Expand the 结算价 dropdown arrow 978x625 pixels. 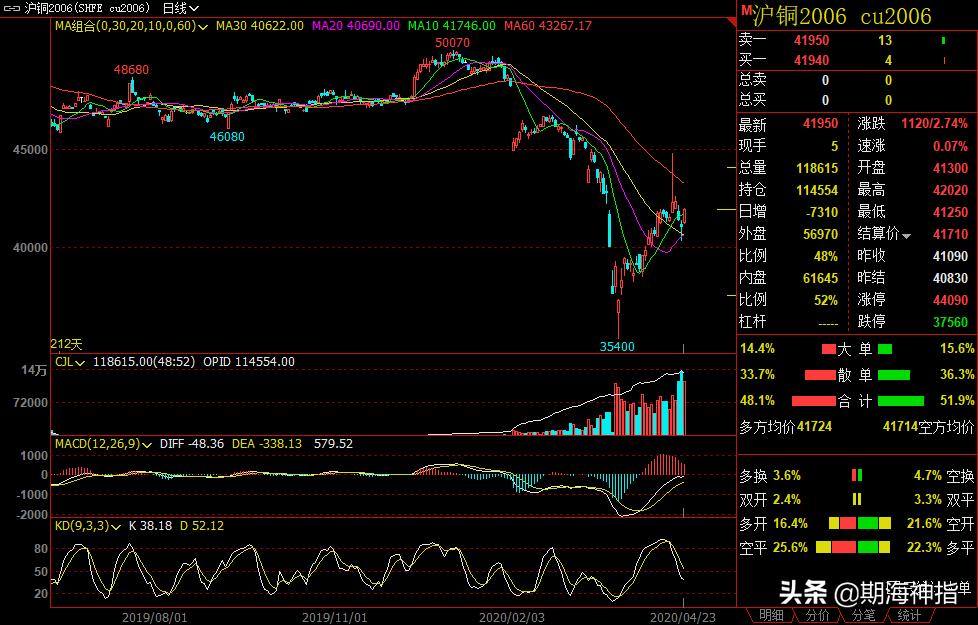point(906,236)
